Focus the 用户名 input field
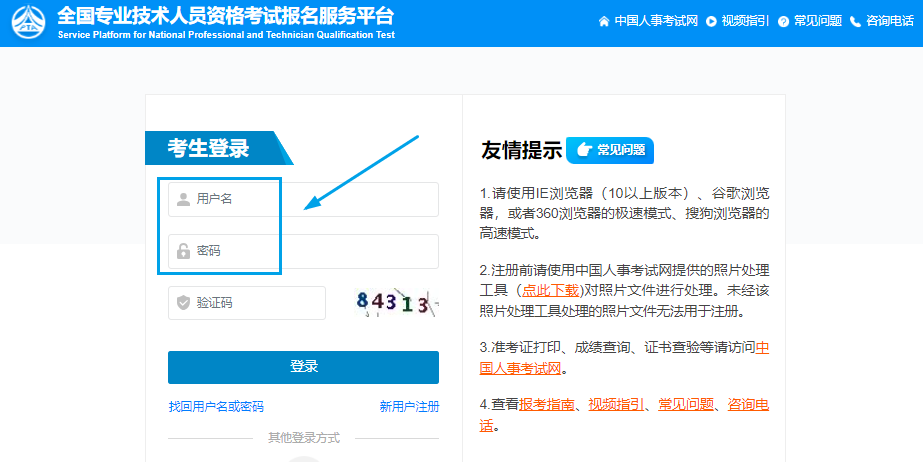This screenshot has height=462, width=923. click(x=303, y=200)
